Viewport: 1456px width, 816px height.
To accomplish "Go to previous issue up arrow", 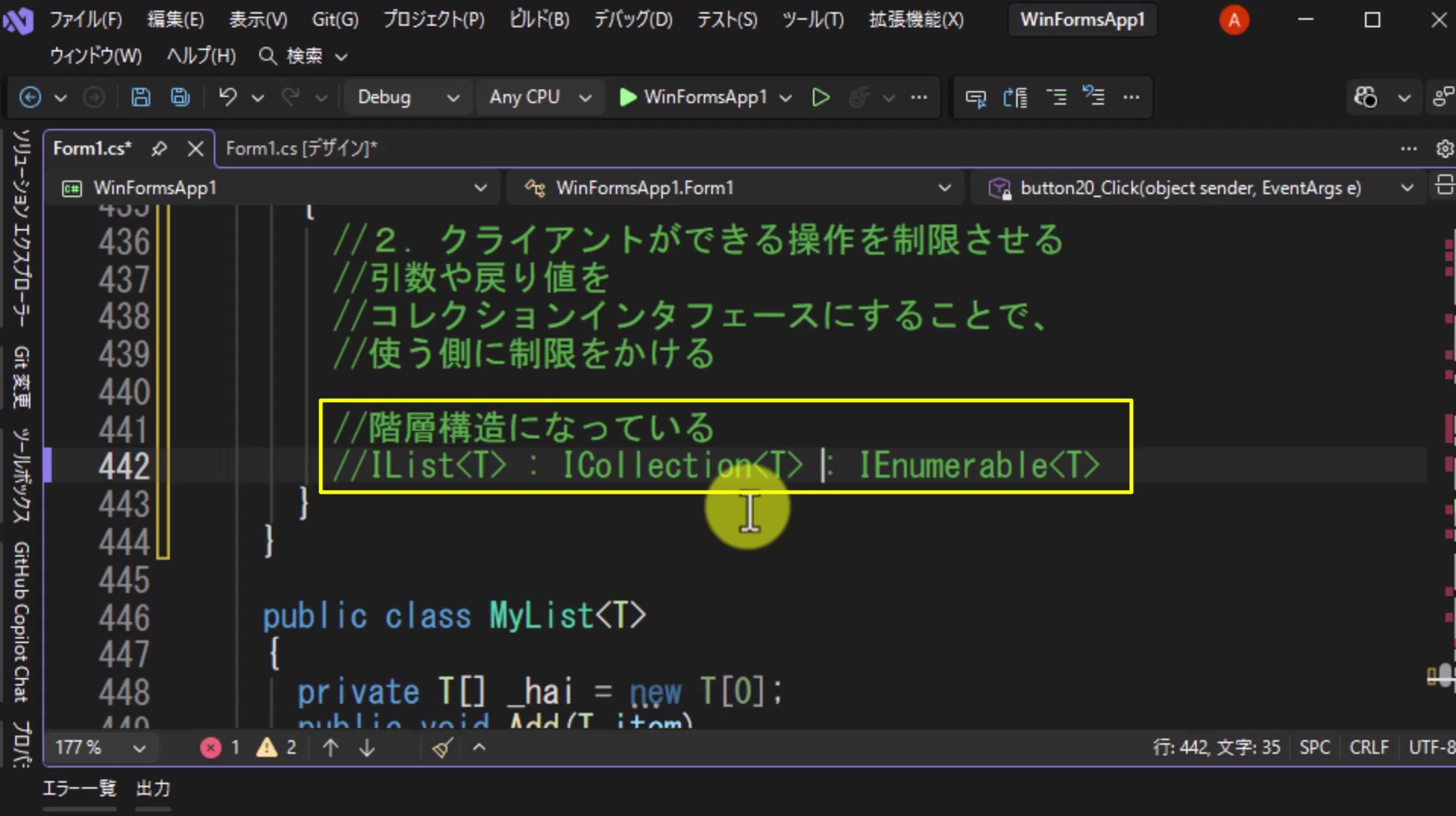I will [x=331, y=748].
